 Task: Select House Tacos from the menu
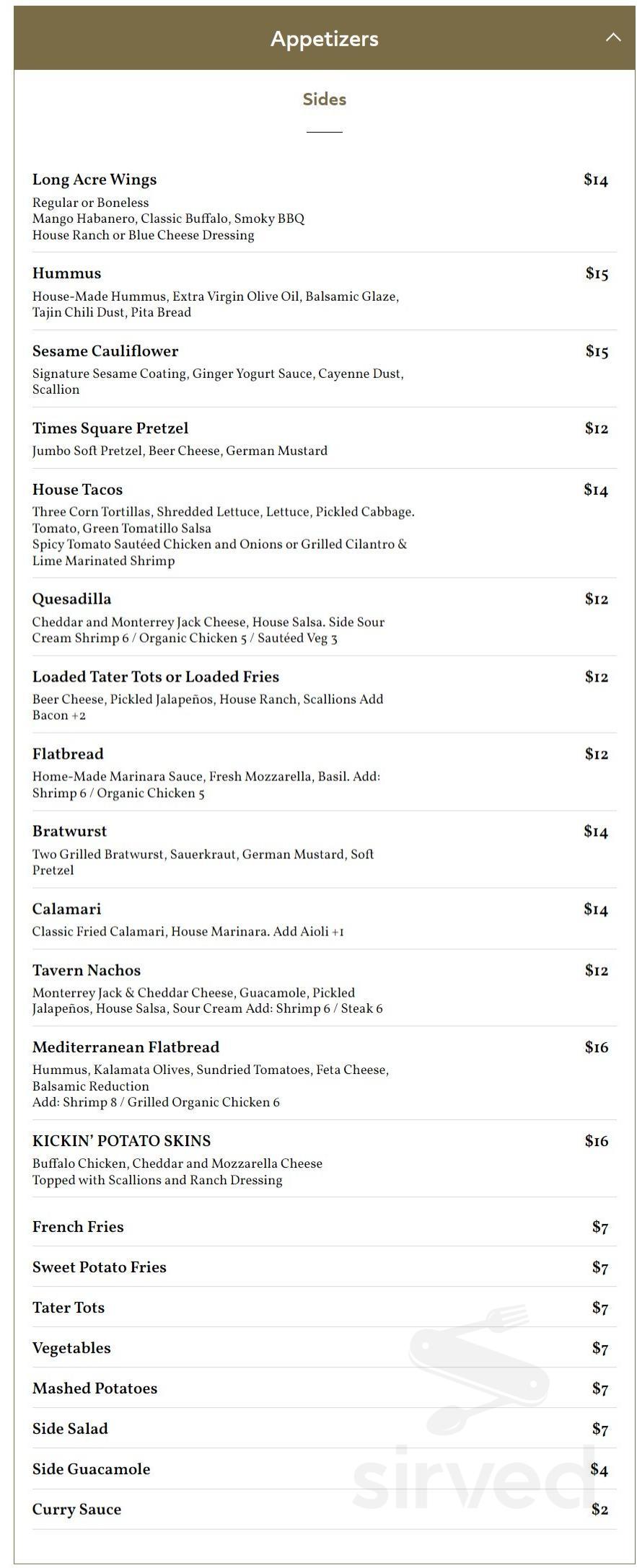[78, 490]
